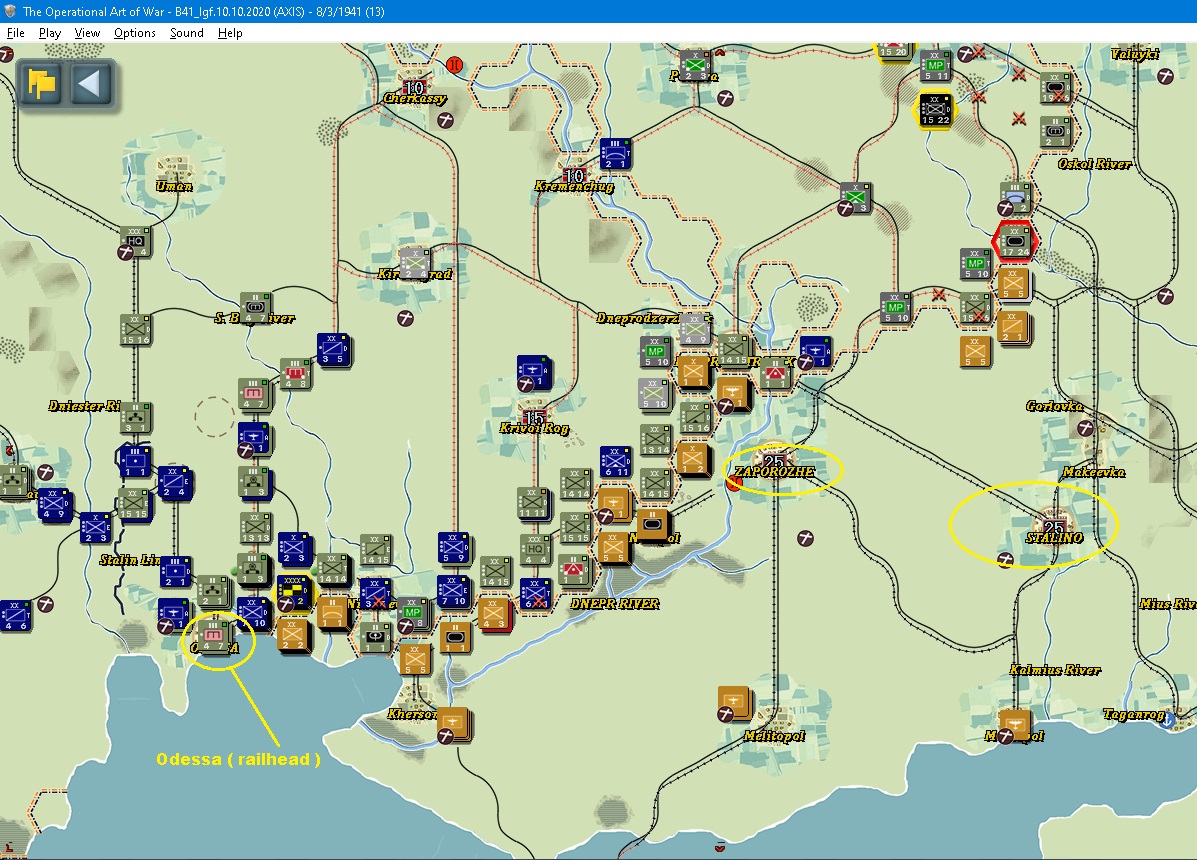Click the Cherkassy 10-point objective
This screenshot has height=860, width=1197.
click(415, 88)
